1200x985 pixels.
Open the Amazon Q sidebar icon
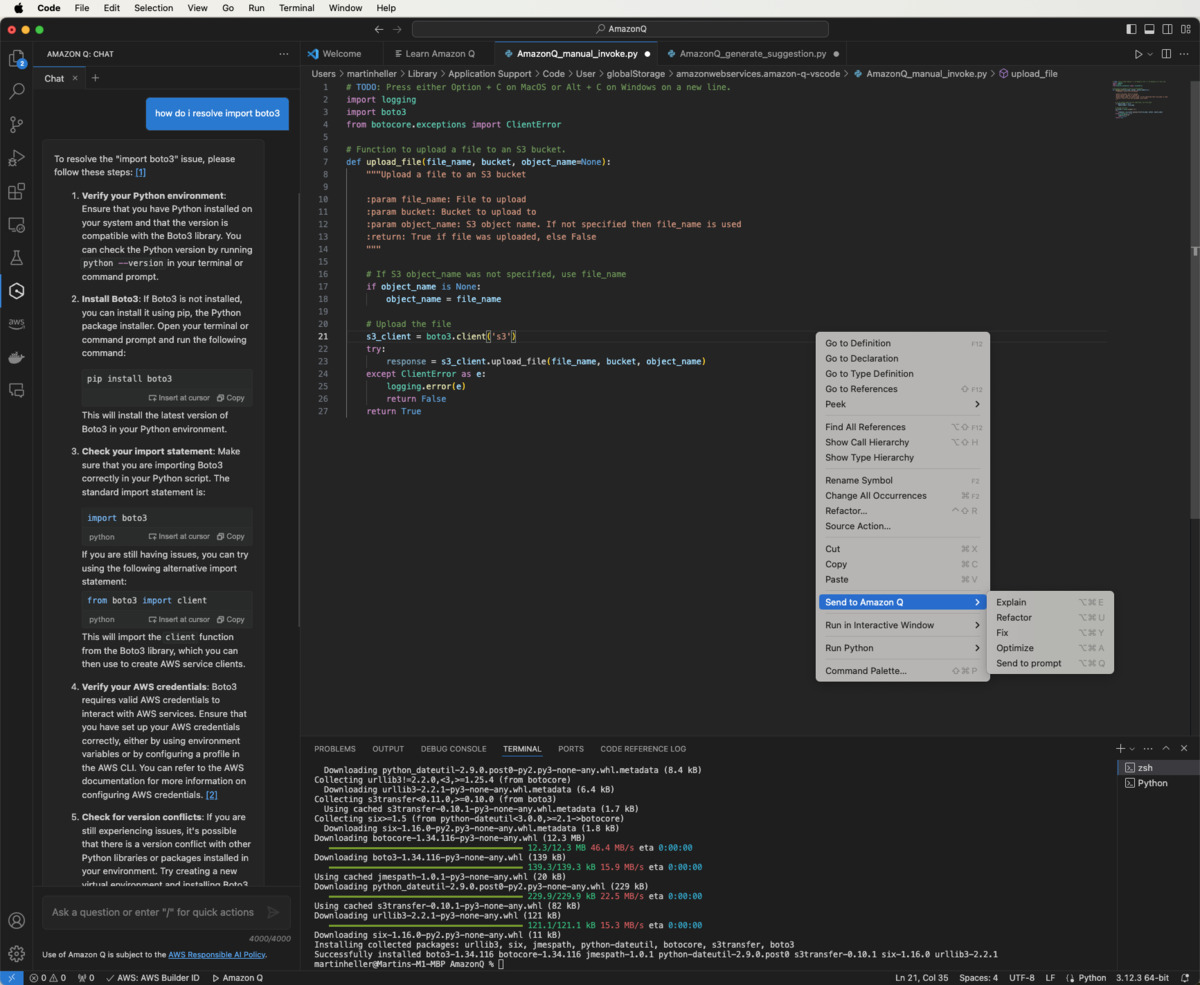point(15,289)
